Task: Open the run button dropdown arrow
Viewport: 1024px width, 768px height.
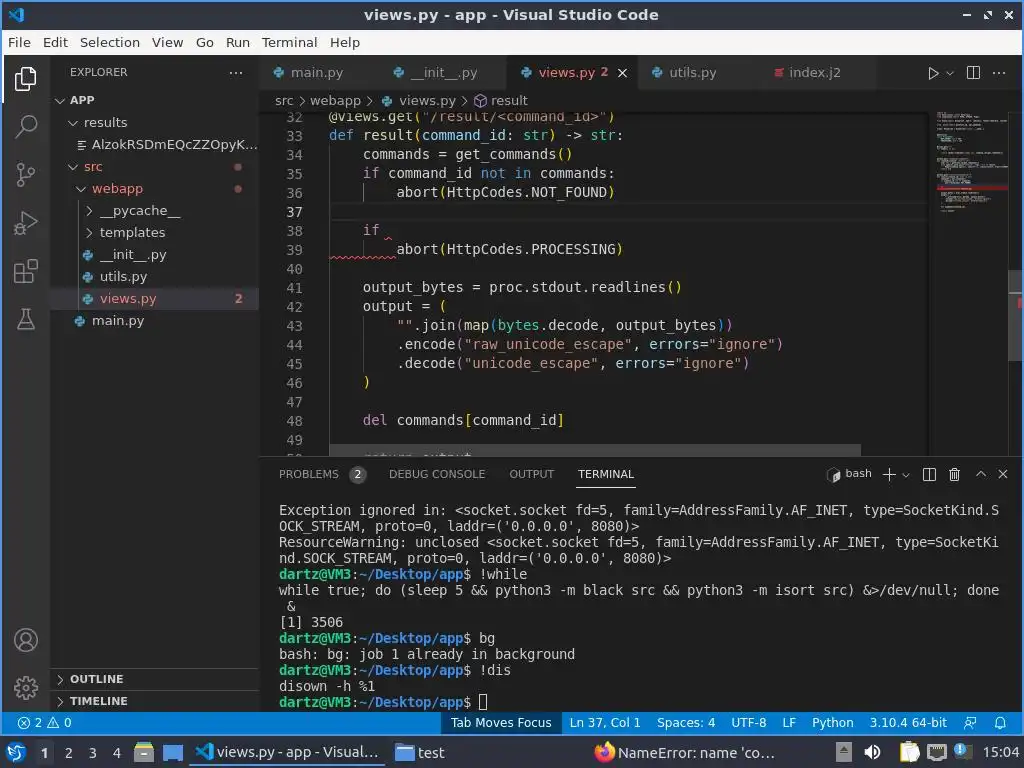Action: [950, 73]
